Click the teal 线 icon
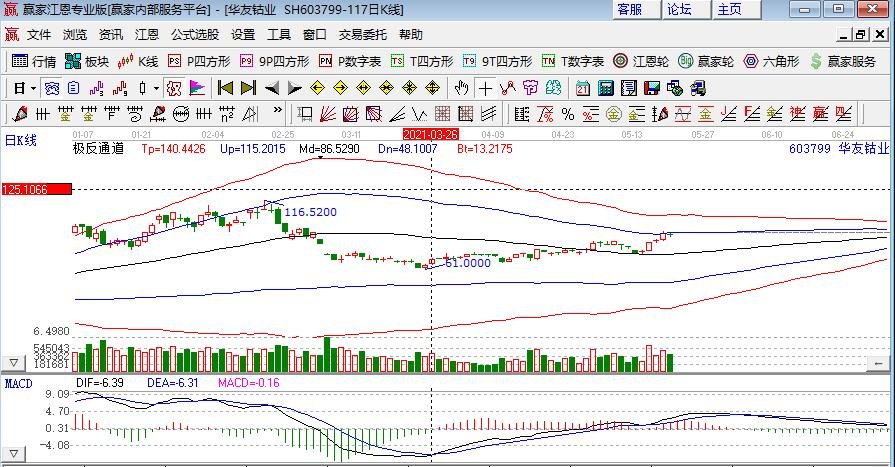The height and width of the screenshot is (467, 895). [553, 88]
